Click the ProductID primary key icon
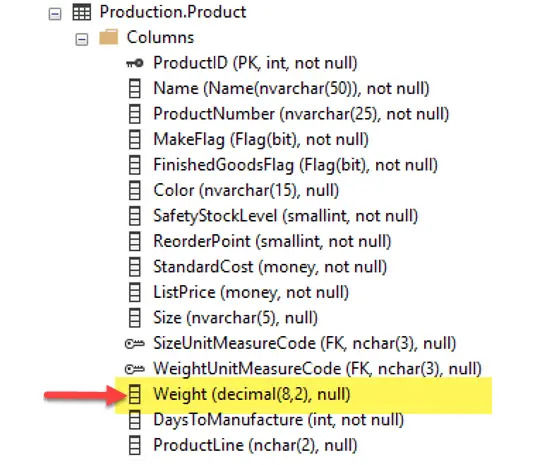This screenshot has height=465, width=539. (134, 63)
